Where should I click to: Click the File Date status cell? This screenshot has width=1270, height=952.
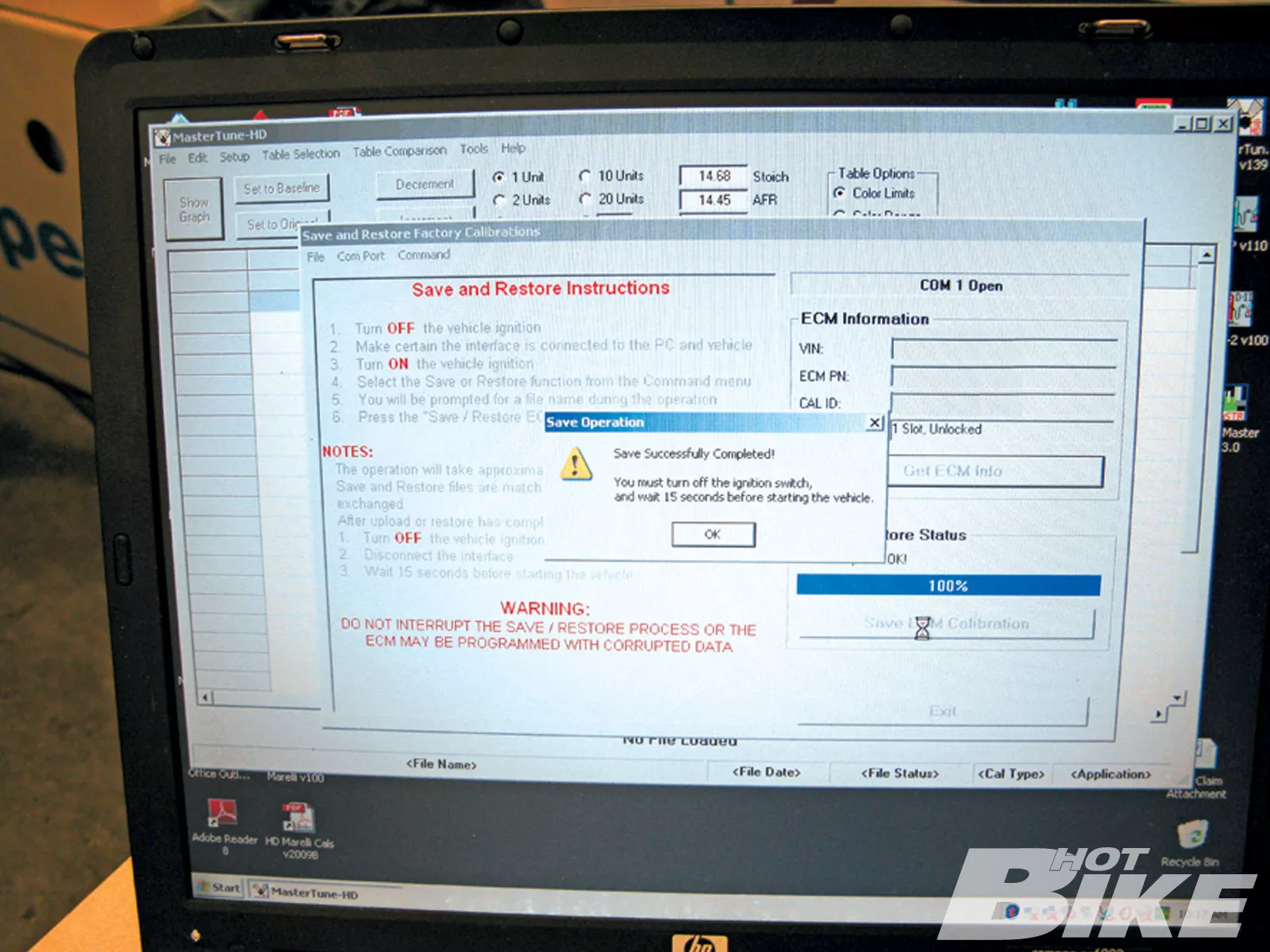tap(766, 772)
